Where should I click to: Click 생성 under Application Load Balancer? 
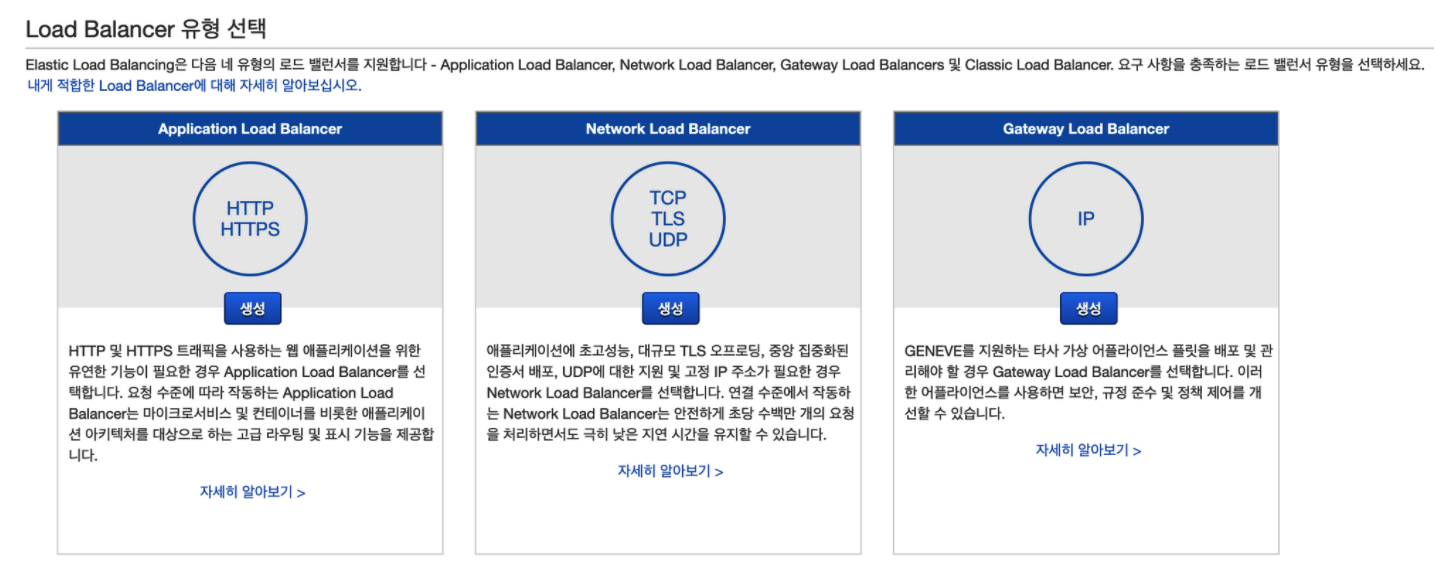pyautogui.click(x=253, y=308)
